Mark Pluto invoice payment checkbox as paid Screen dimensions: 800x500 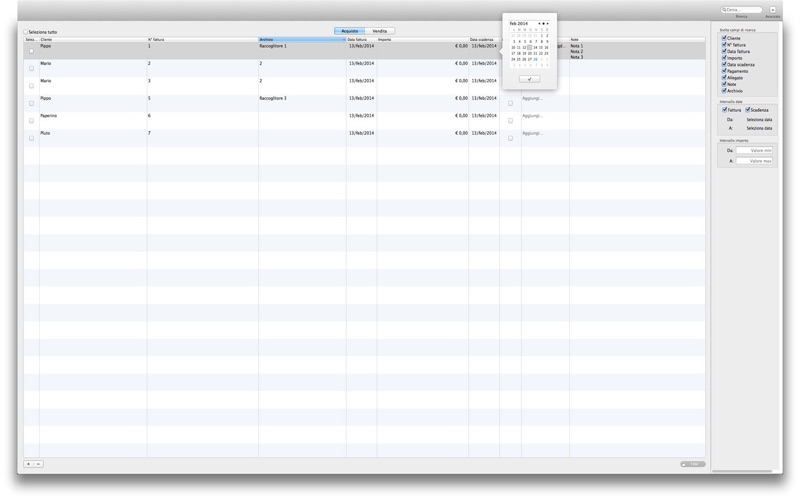510,138
